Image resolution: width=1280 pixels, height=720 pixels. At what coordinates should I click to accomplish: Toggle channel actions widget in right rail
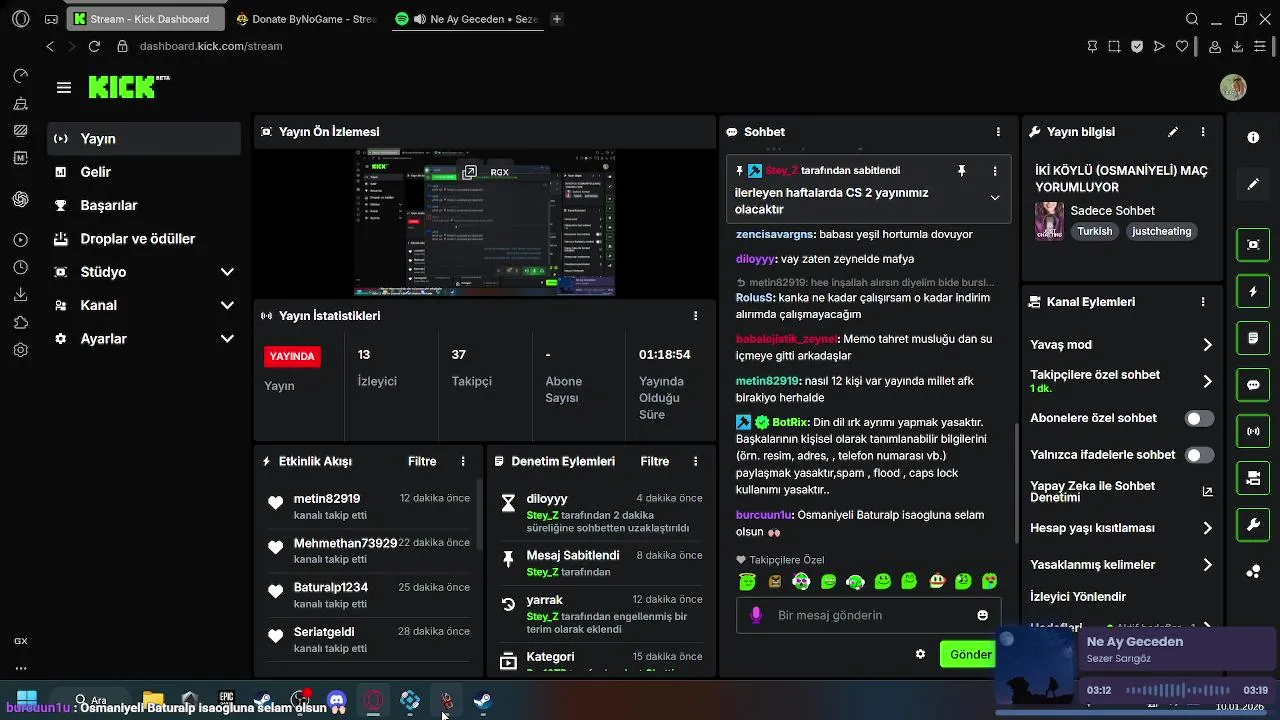(1253, 478)
